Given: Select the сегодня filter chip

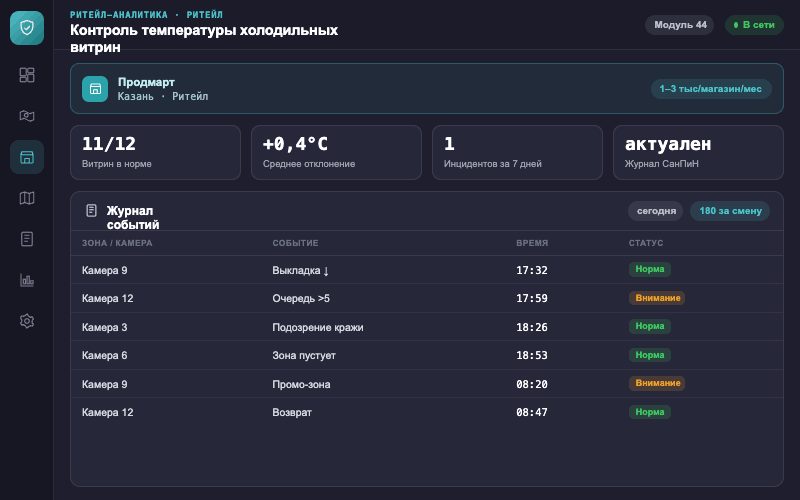Looking at the screenshot, I should point(656,211).
